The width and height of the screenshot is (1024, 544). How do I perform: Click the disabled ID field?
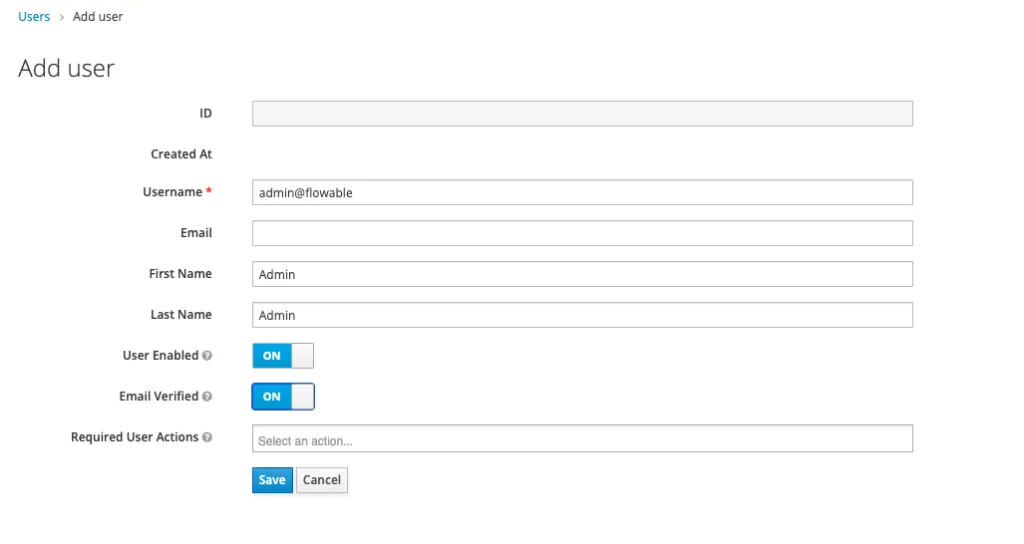coord(583,114)
